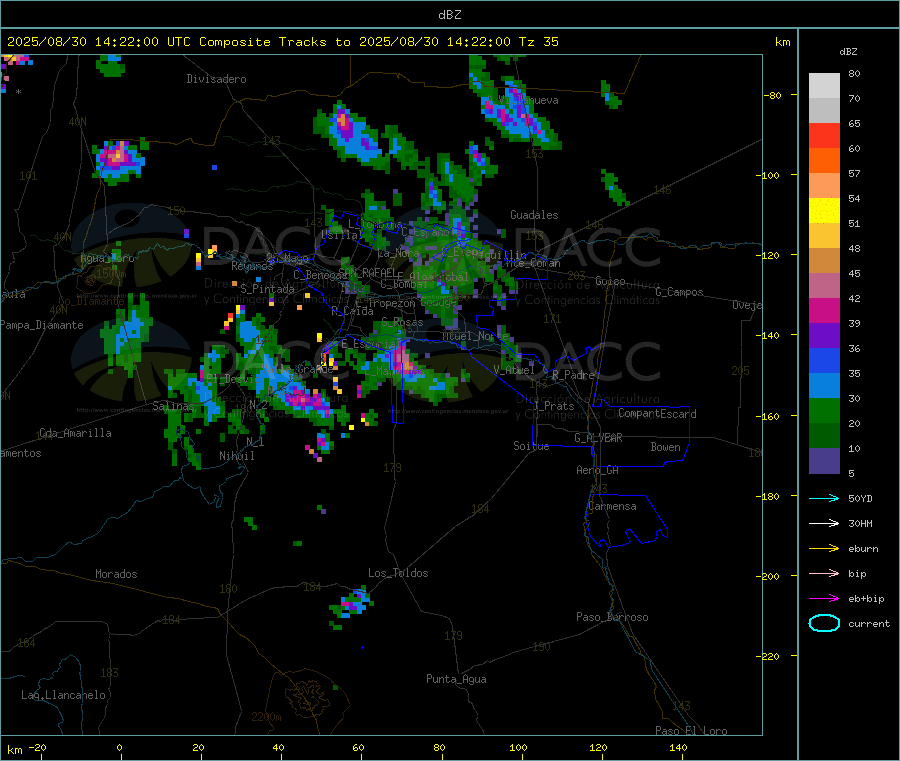Click the Morados map label

point(116,574)
